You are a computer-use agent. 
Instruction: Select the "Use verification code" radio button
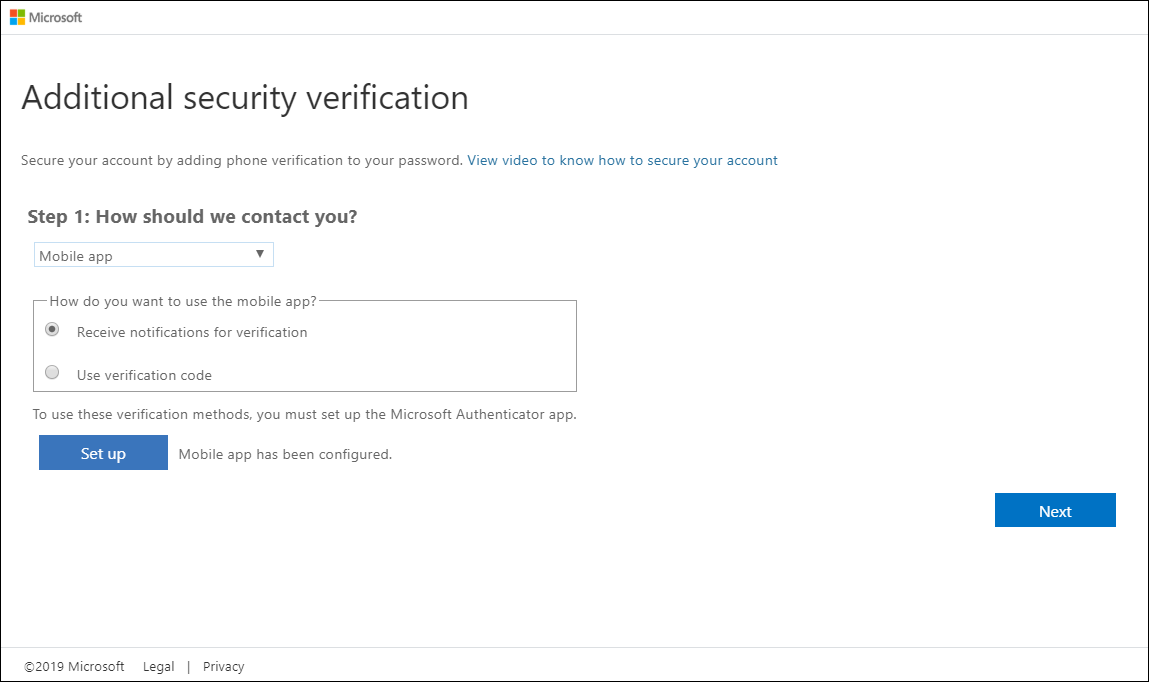pos(52,373)
